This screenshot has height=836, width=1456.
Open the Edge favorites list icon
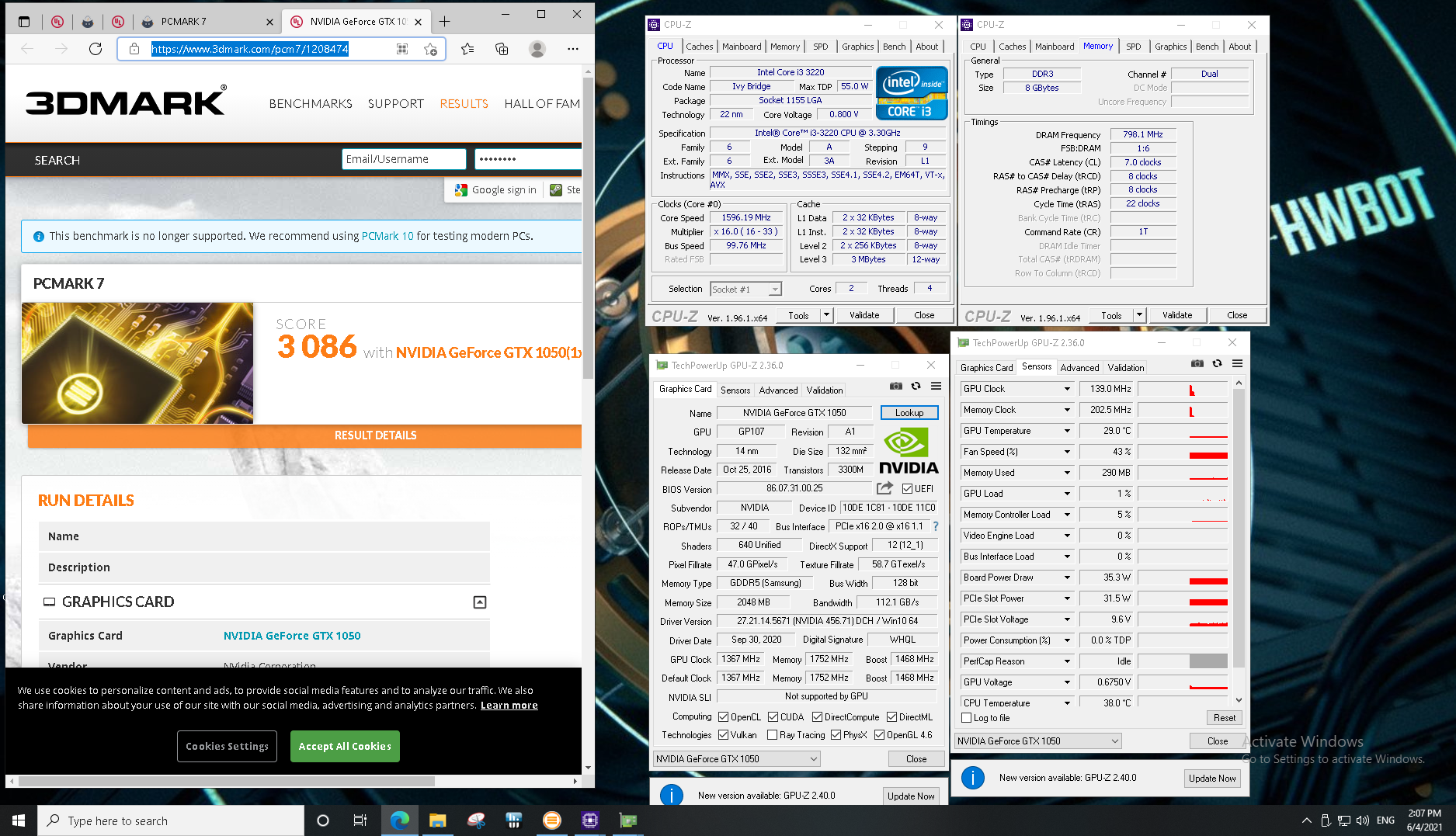tap(467, 49)
